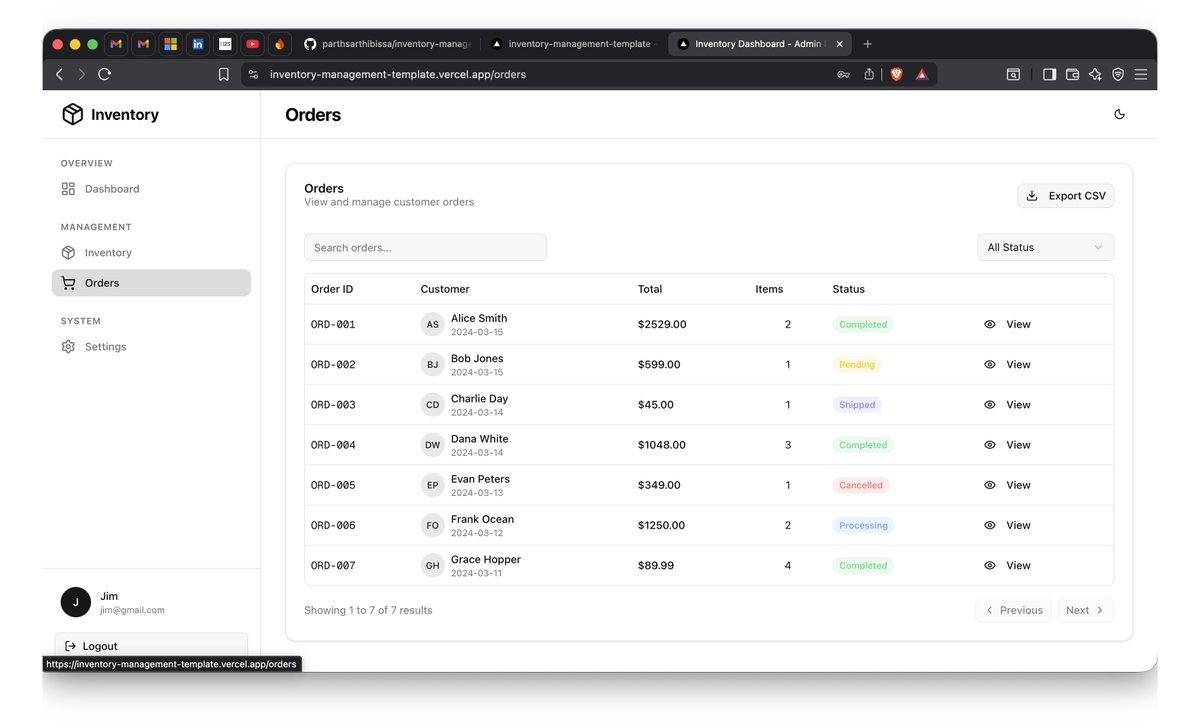Click the Status column header

click(849, 289)
